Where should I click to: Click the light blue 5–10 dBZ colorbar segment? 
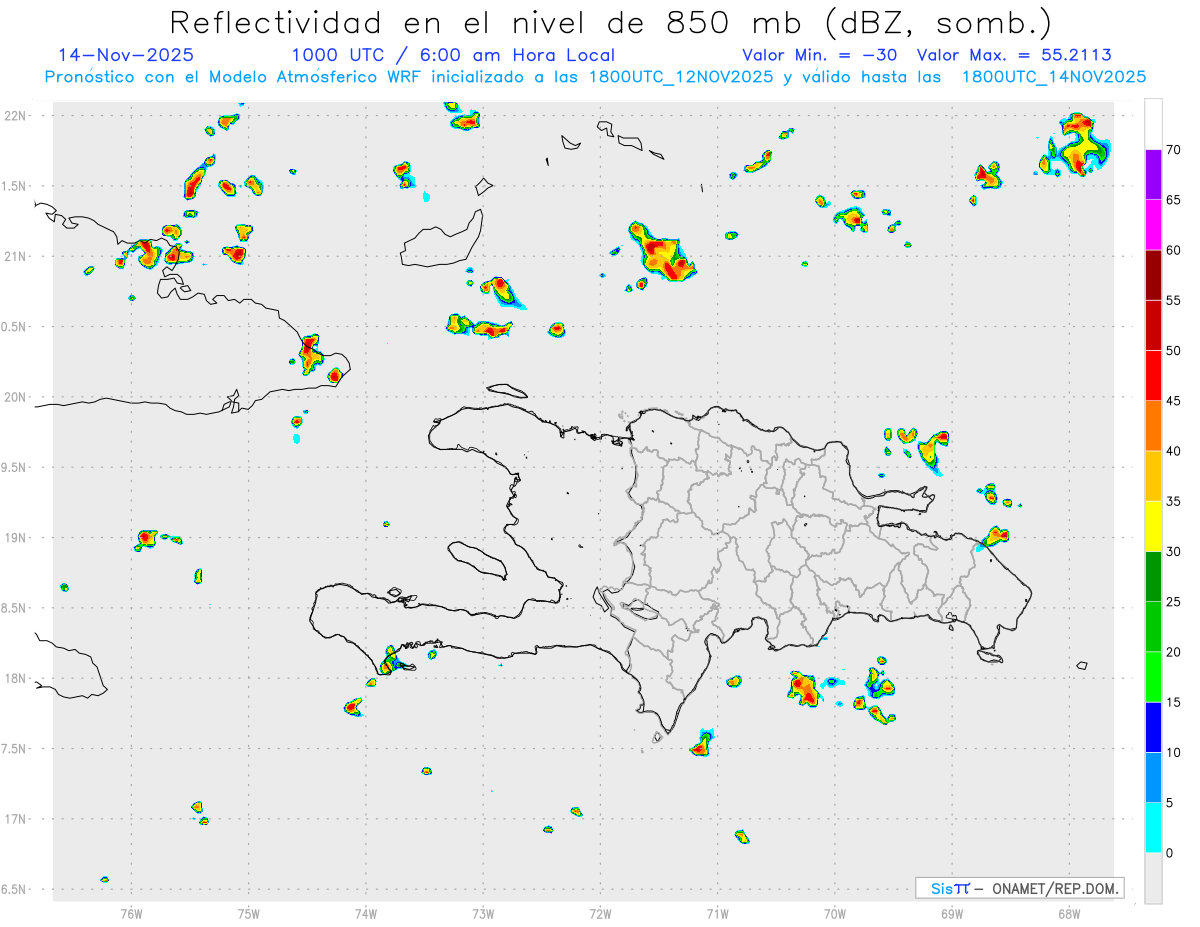click(1153, 778)
